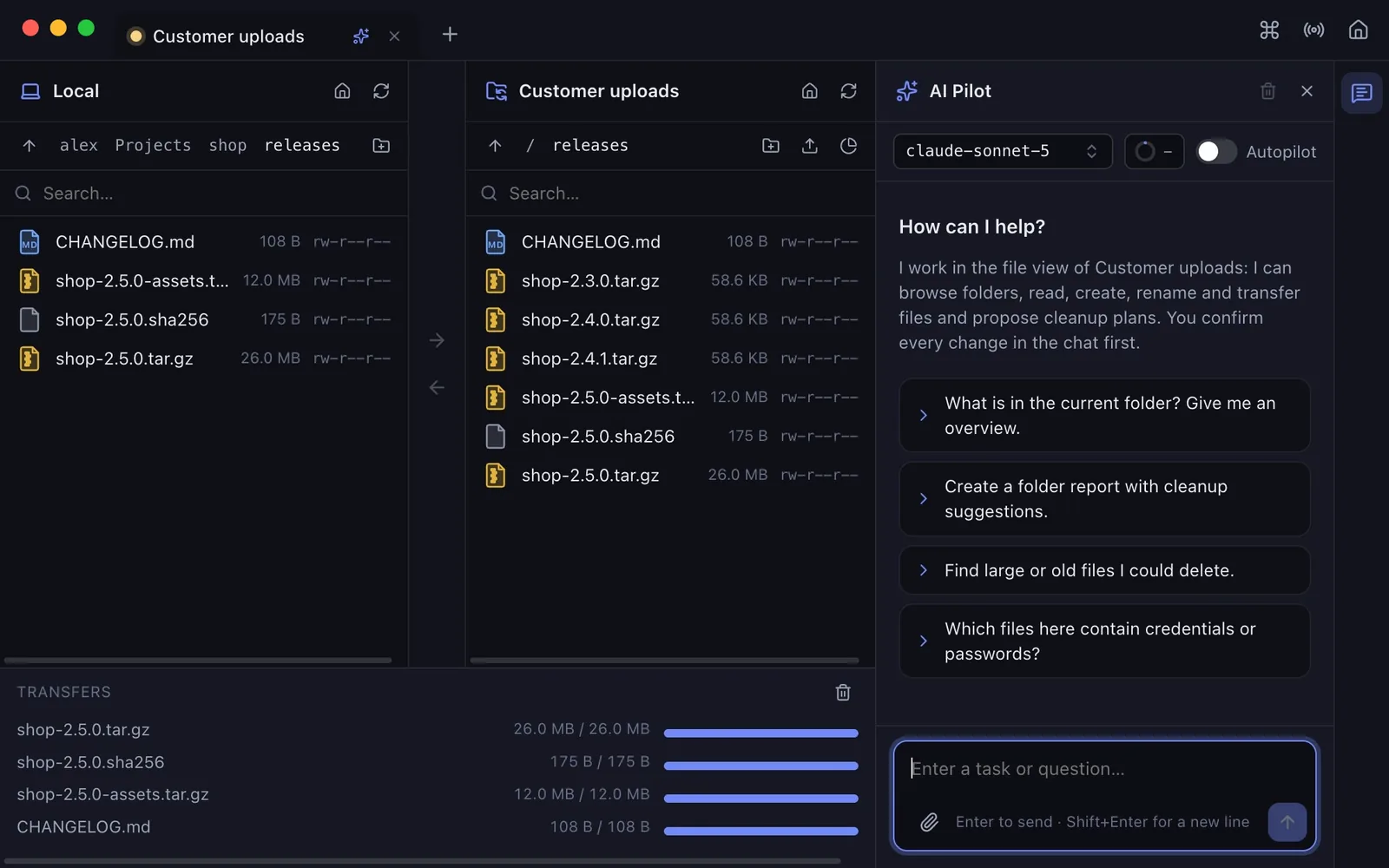1389x868 pixels.
Task: Click shop-2.5.0.tar.gz transfer progress bar
Action: [x=760, y=733]
